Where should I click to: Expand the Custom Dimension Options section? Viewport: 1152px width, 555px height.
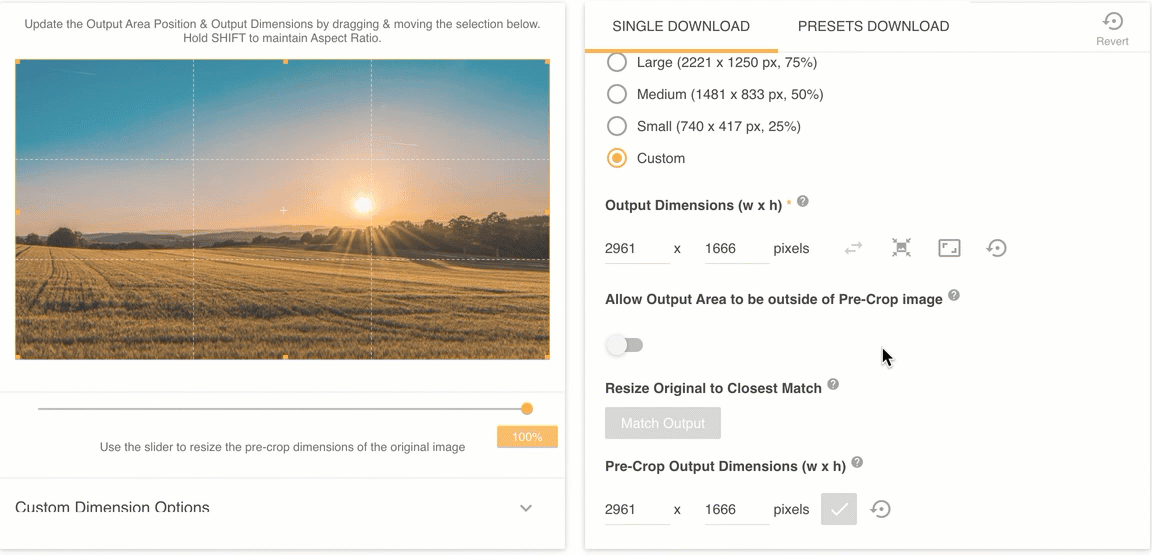pyautogui.click(x=526, y=508)
